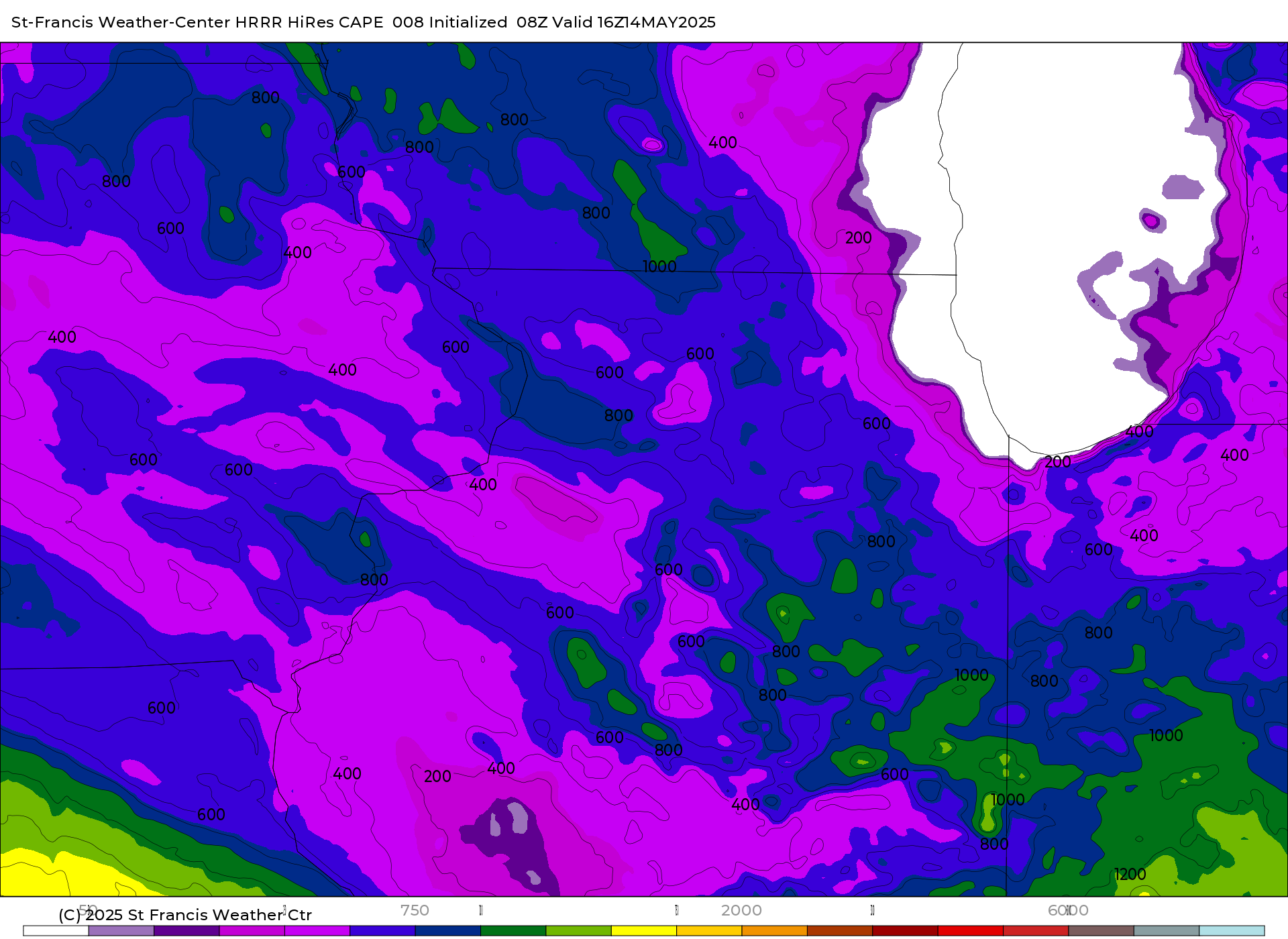Select the white swatch in the color bar

pos(56,930)
